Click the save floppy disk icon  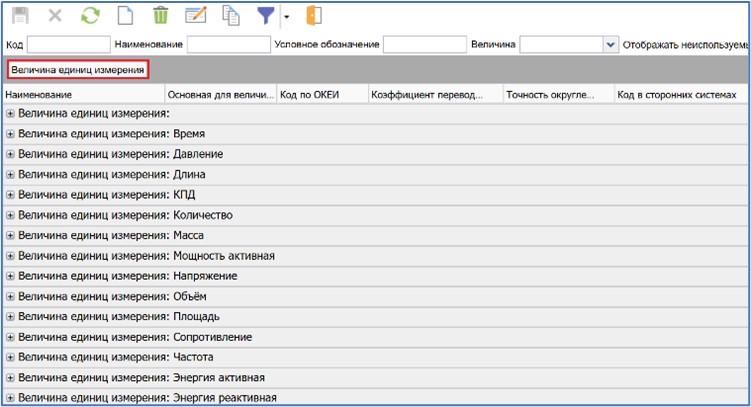click(x=18, y=16)
